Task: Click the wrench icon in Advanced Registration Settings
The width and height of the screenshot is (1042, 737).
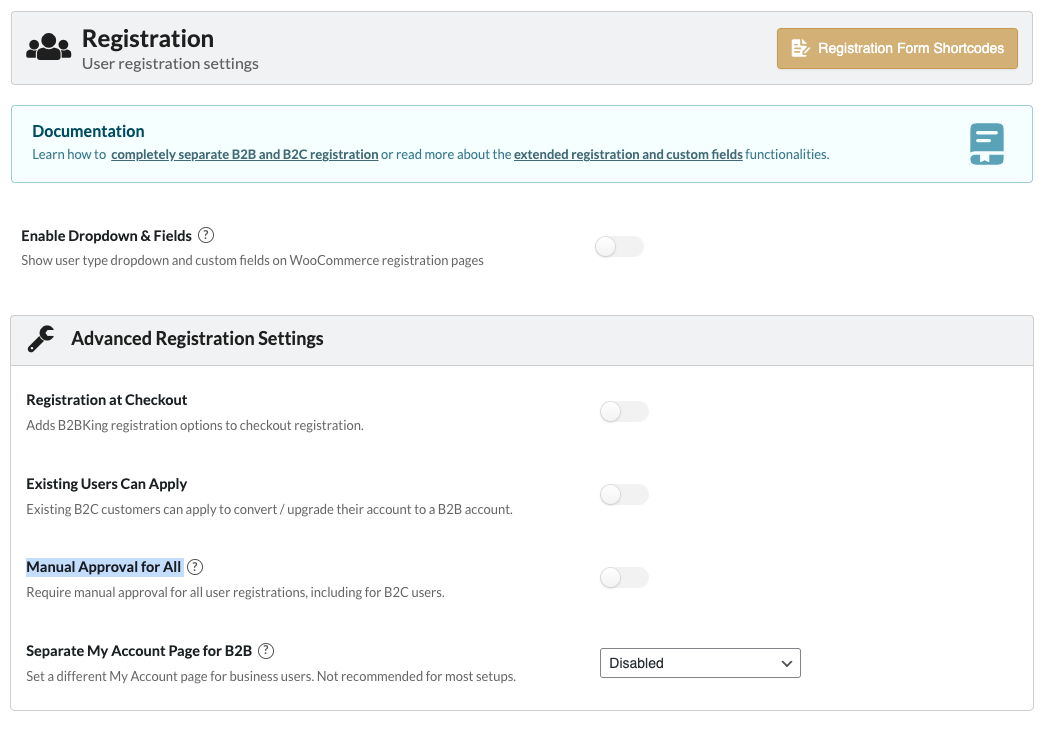Action: click(x=41, y=339)
